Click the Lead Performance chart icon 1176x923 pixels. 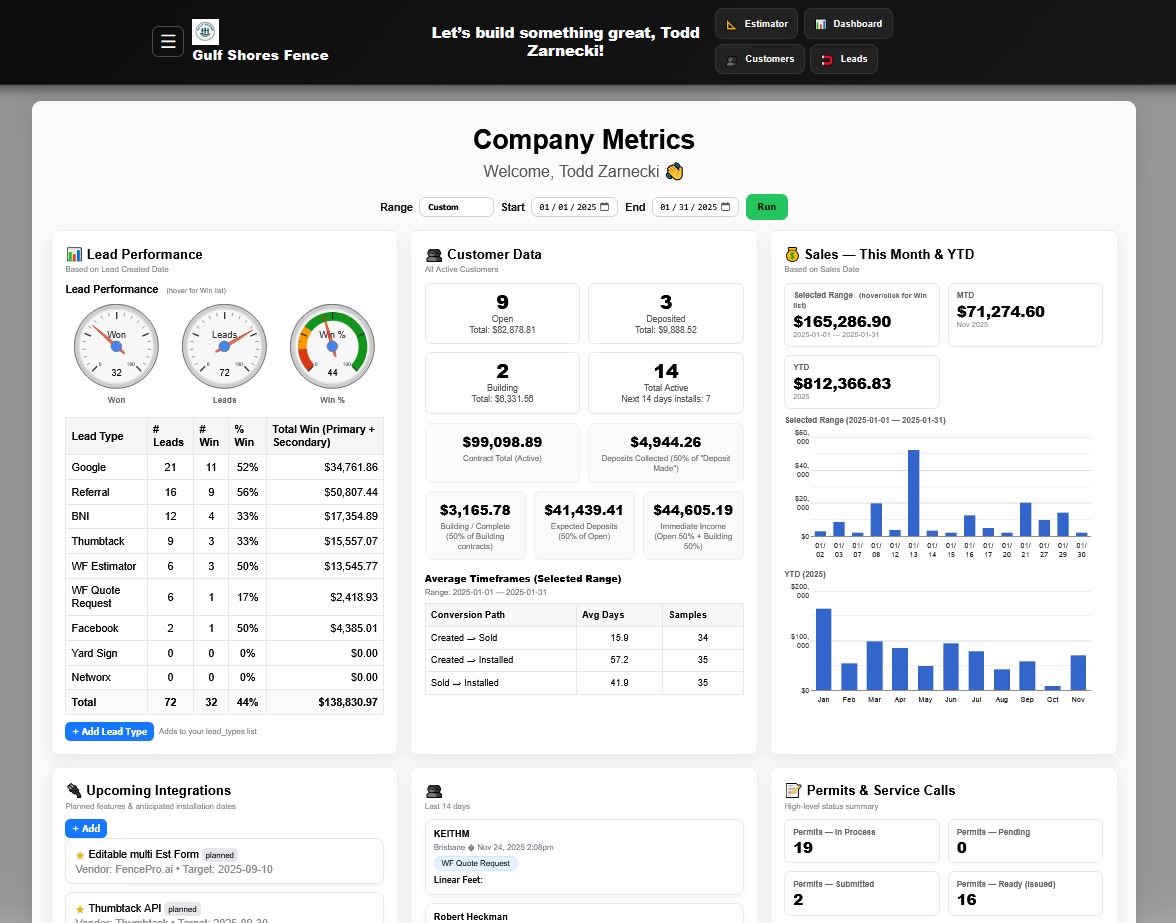click(x=75, y=254)
